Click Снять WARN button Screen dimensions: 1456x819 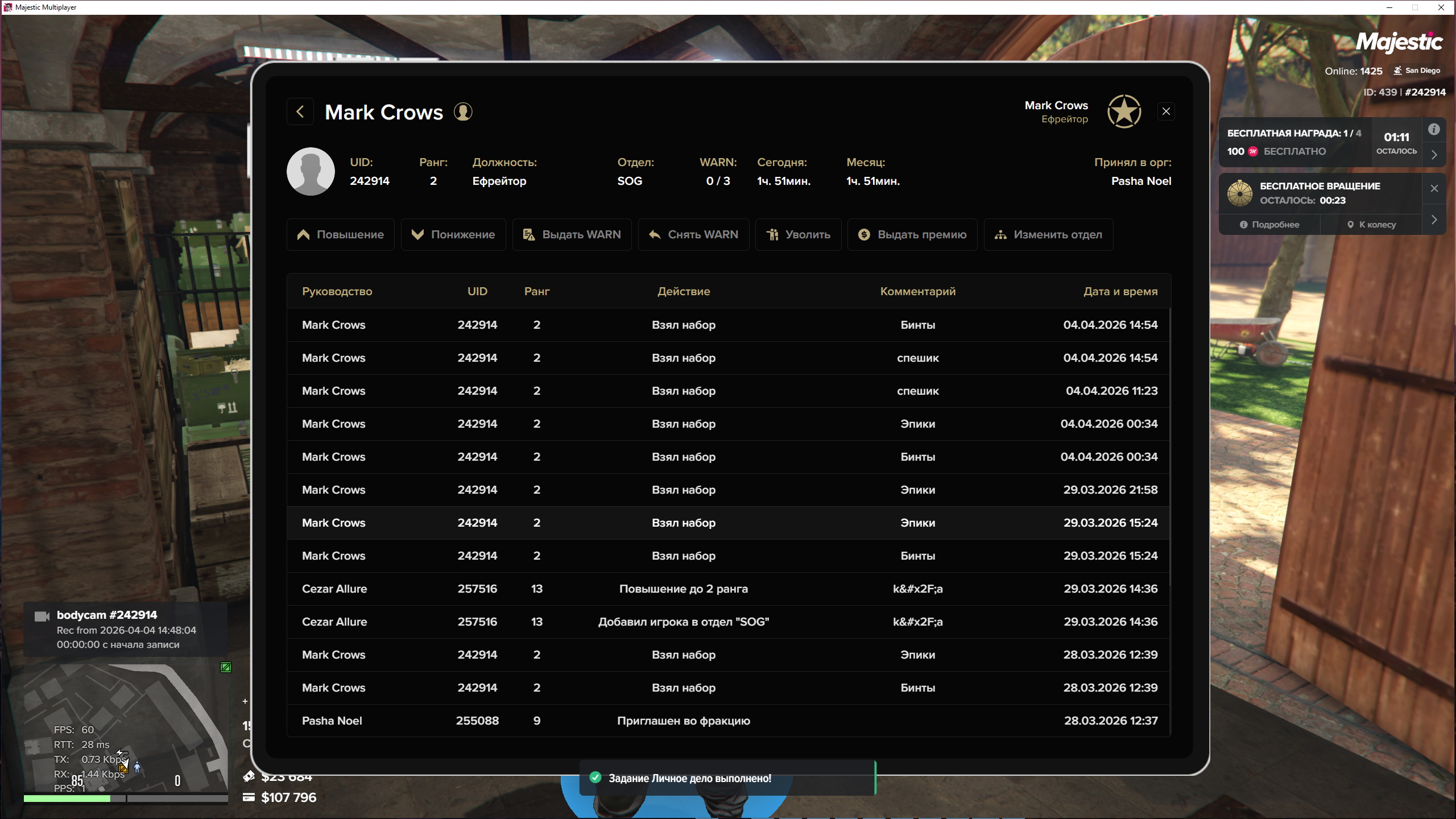coord(693,234)
